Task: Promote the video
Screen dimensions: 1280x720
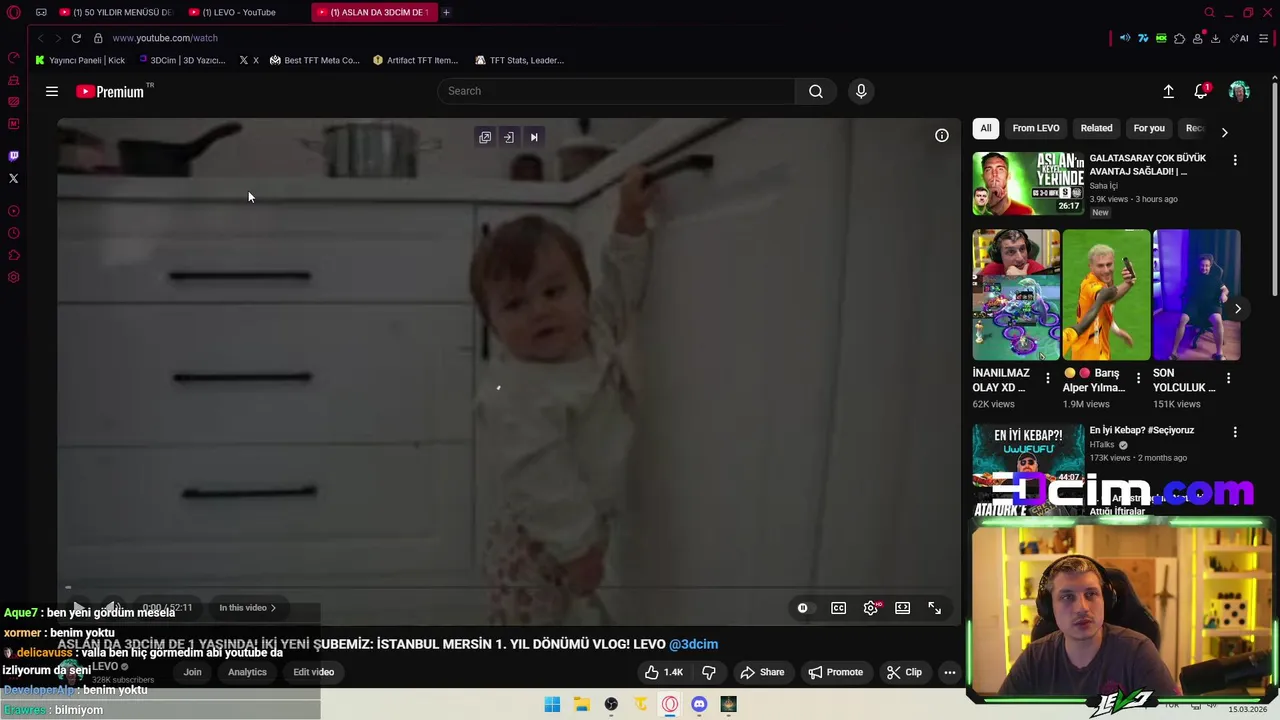Action: click(x=836, y=672)
